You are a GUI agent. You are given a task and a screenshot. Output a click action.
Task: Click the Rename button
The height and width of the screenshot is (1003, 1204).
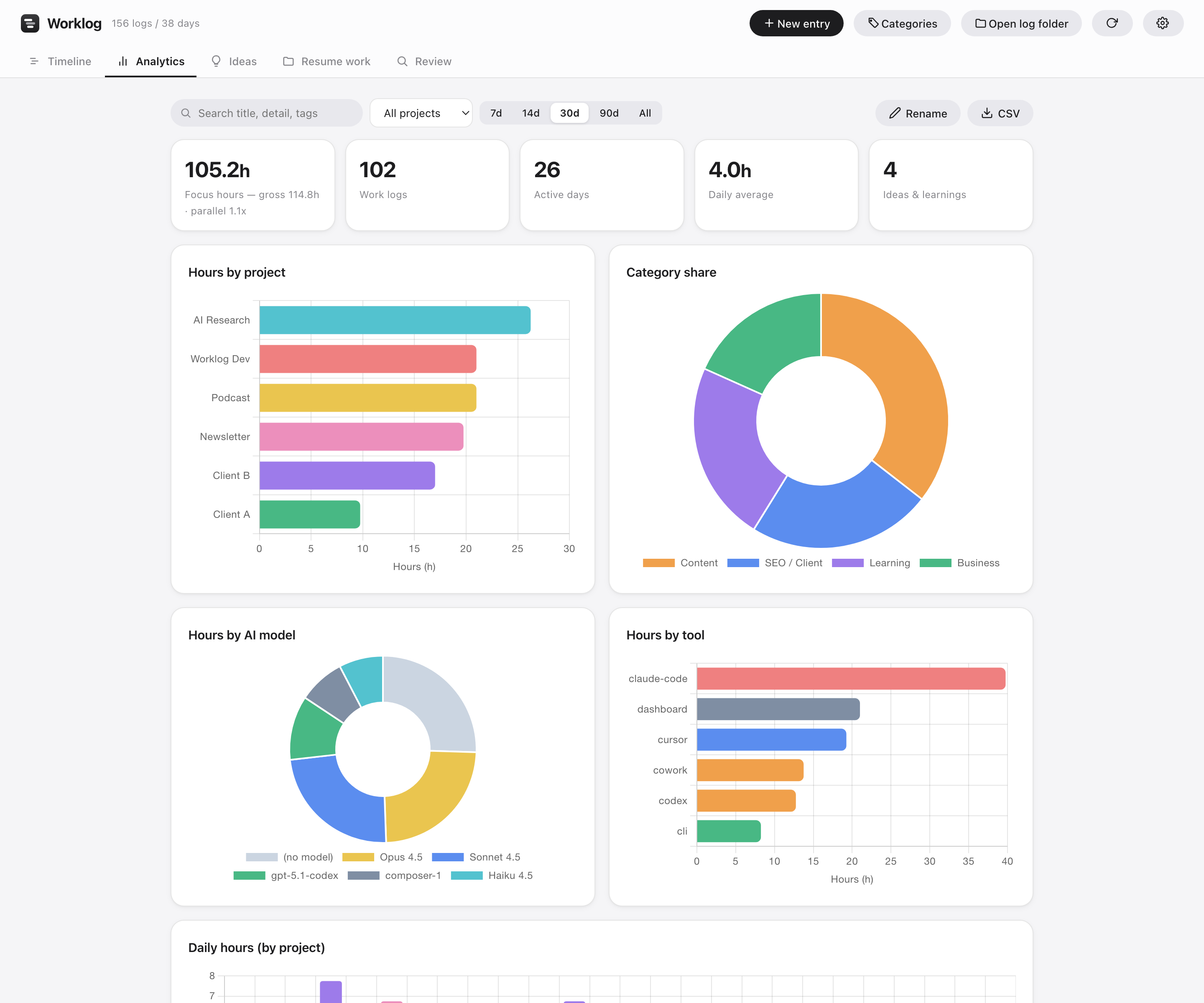coord(918,114)
